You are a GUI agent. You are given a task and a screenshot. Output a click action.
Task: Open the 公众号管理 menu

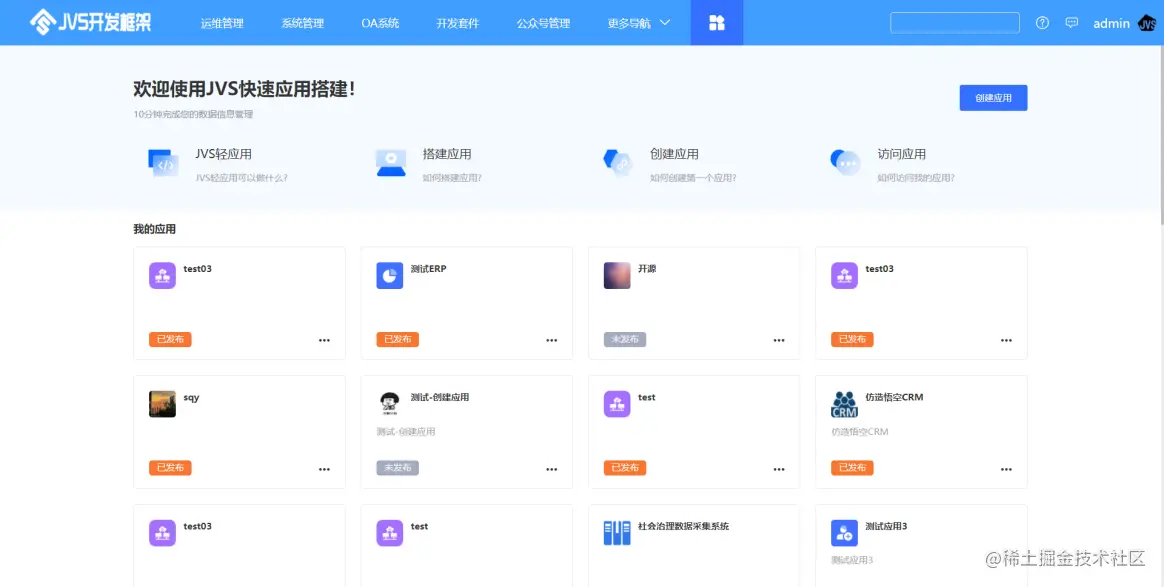click(x=543, y=23)
